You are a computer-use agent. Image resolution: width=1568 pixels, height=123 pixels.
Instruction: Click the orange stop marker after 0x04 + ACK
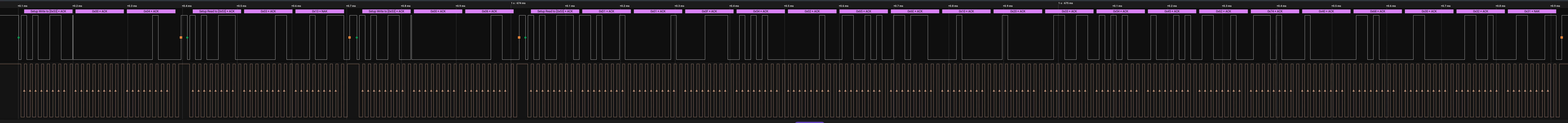[181, 37]
